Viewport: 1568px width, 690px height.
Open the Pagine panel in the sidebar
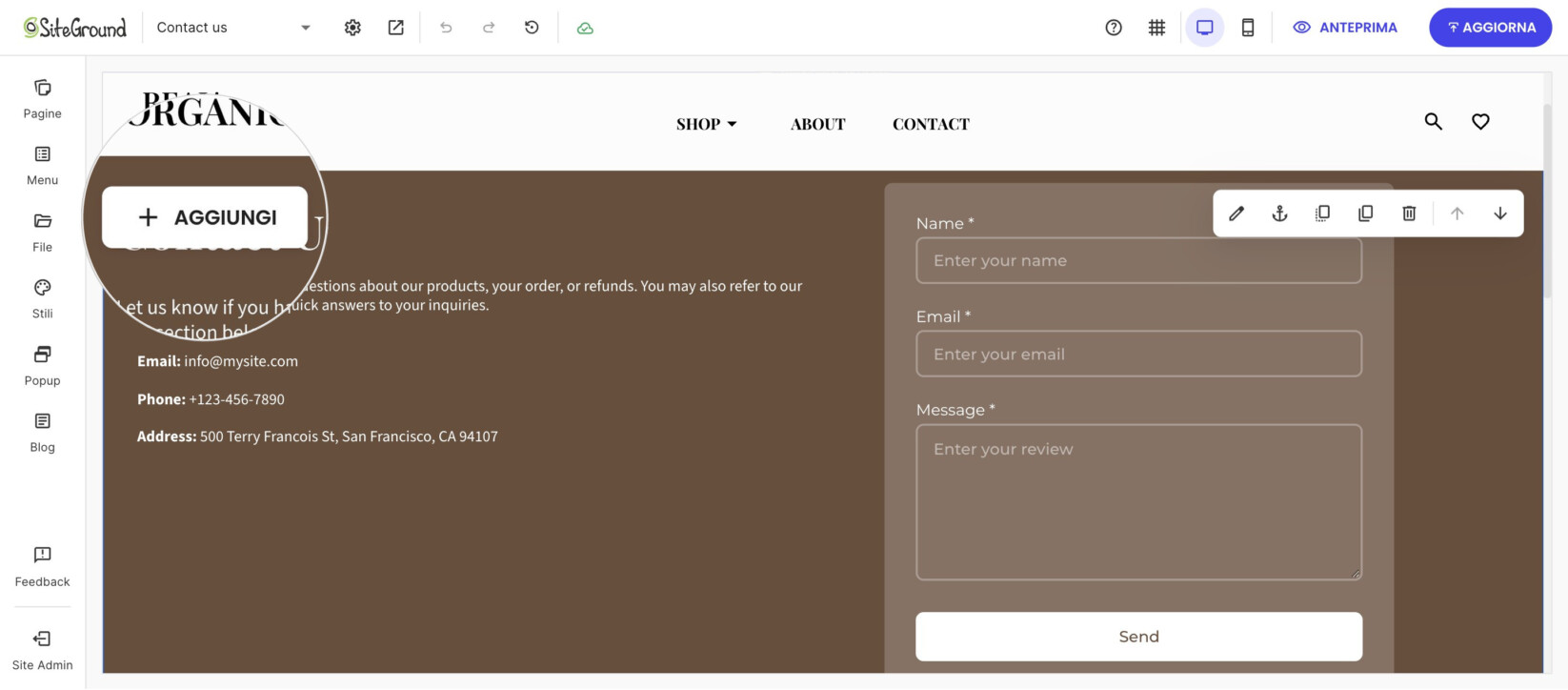click(x=42, y=99)
